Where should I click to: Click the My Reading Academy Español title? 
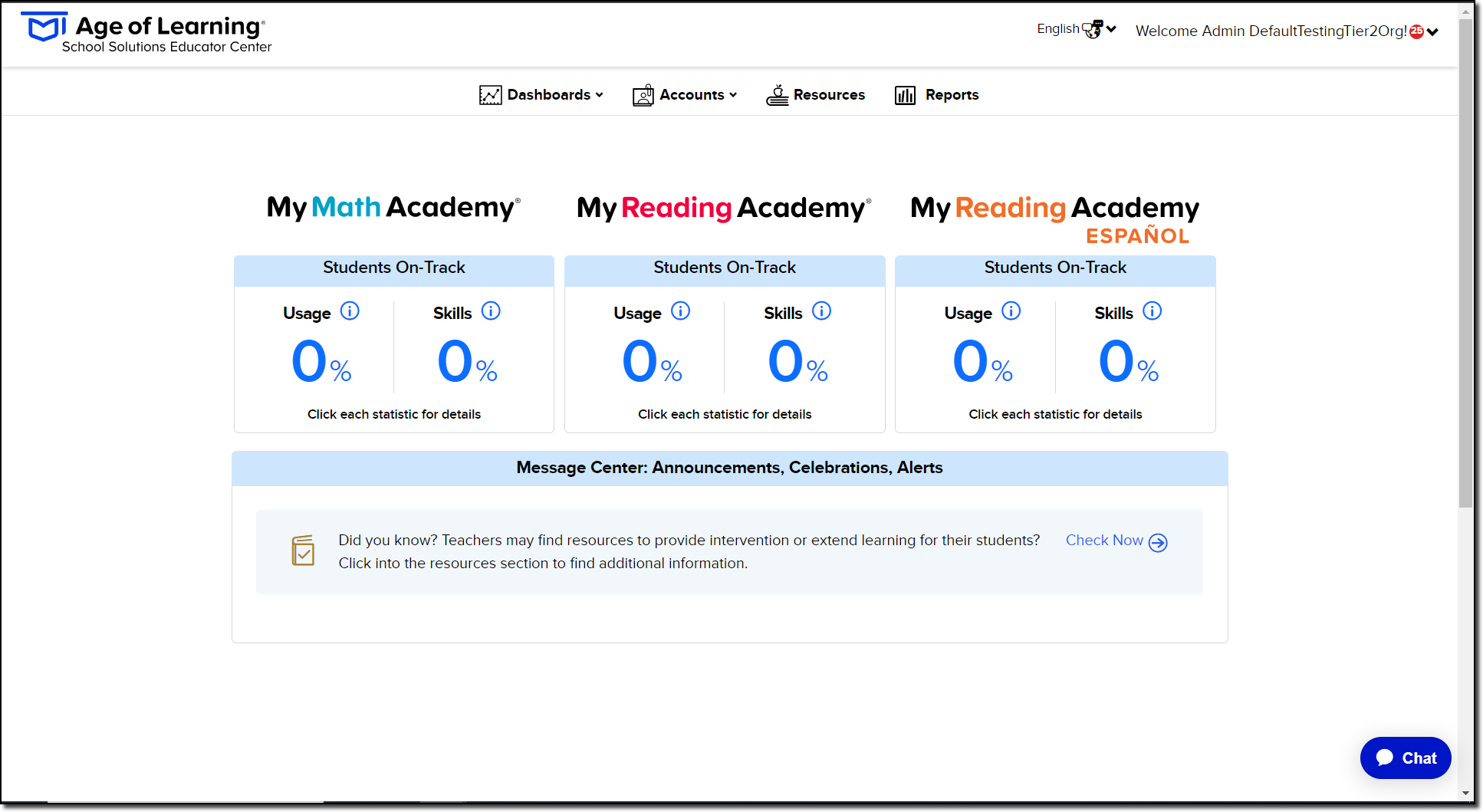click(x=1054, y=219)
